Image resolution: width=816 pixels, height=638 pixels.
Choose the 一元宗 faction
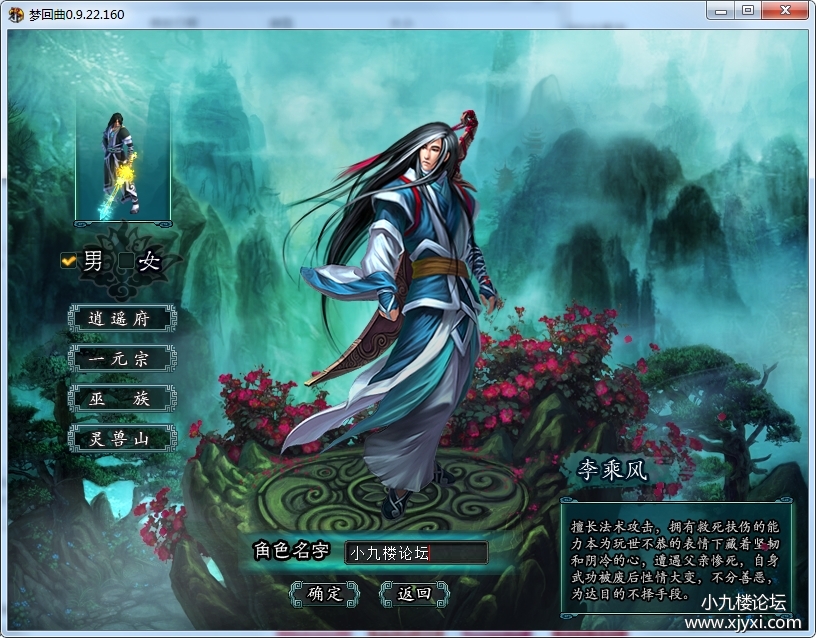[x=122, y=358]
